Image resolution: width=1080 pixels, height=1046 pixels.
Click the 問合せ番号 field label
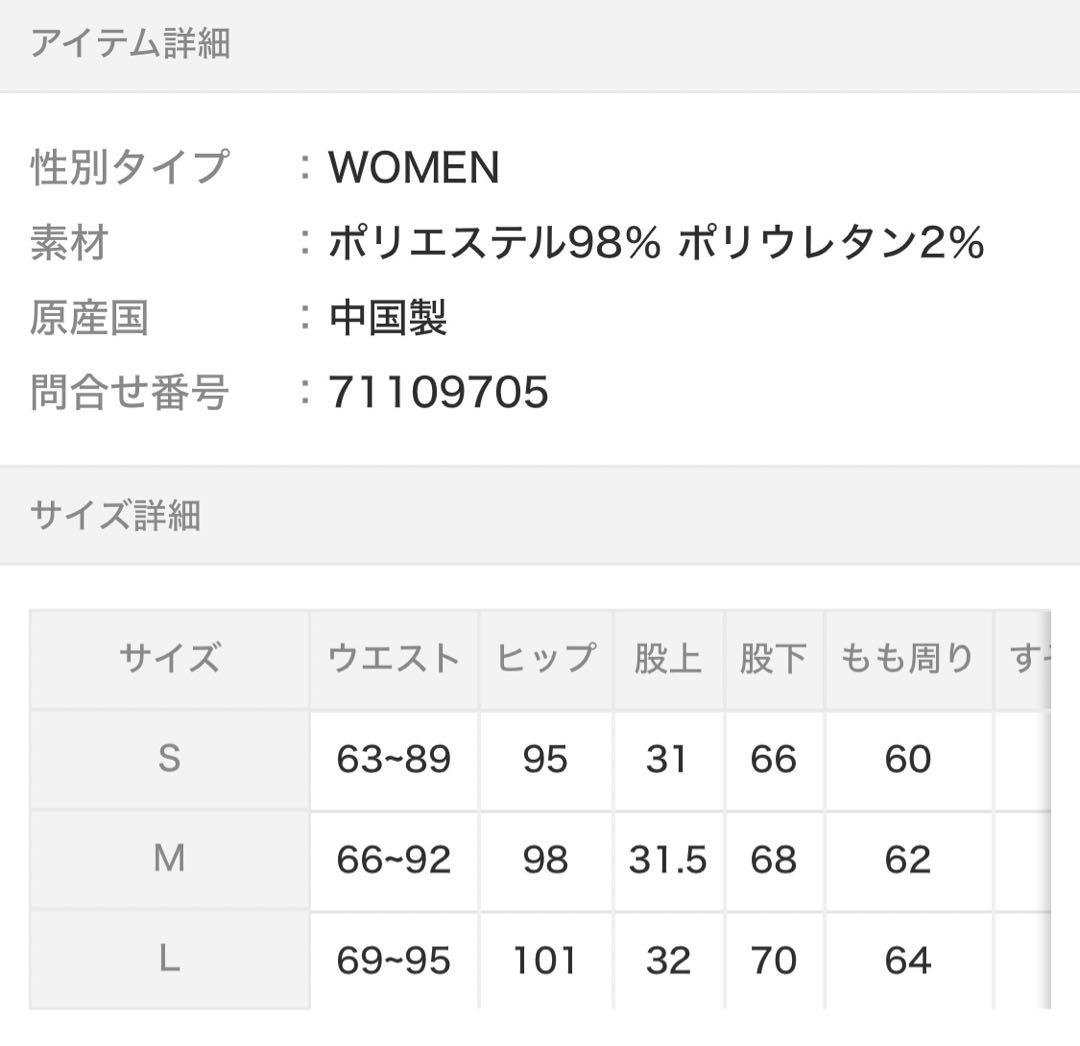[x=130, y=392]
